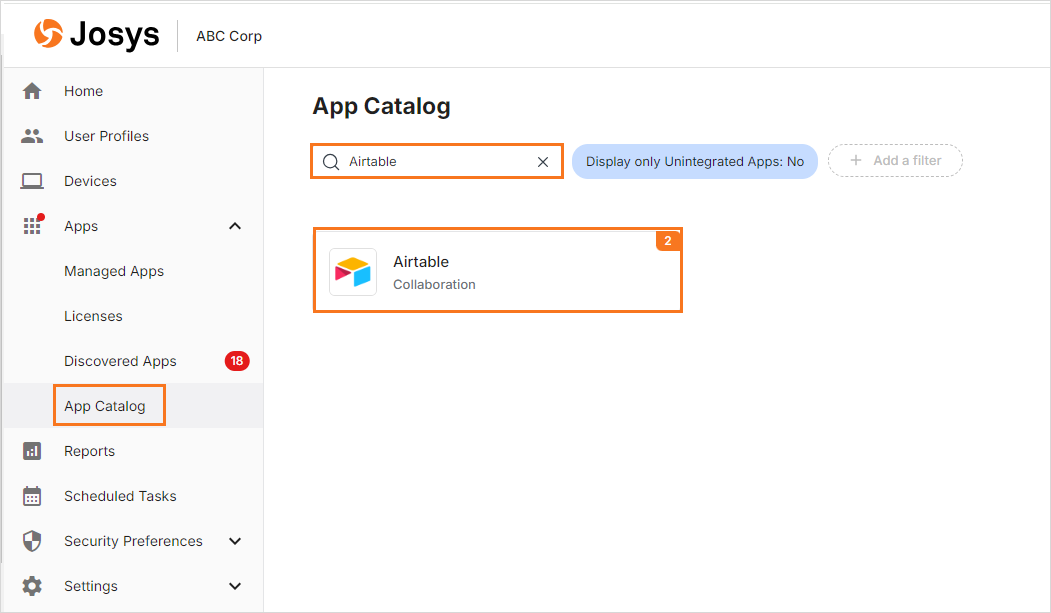Click the Reports chart icon

coord(32,451)
